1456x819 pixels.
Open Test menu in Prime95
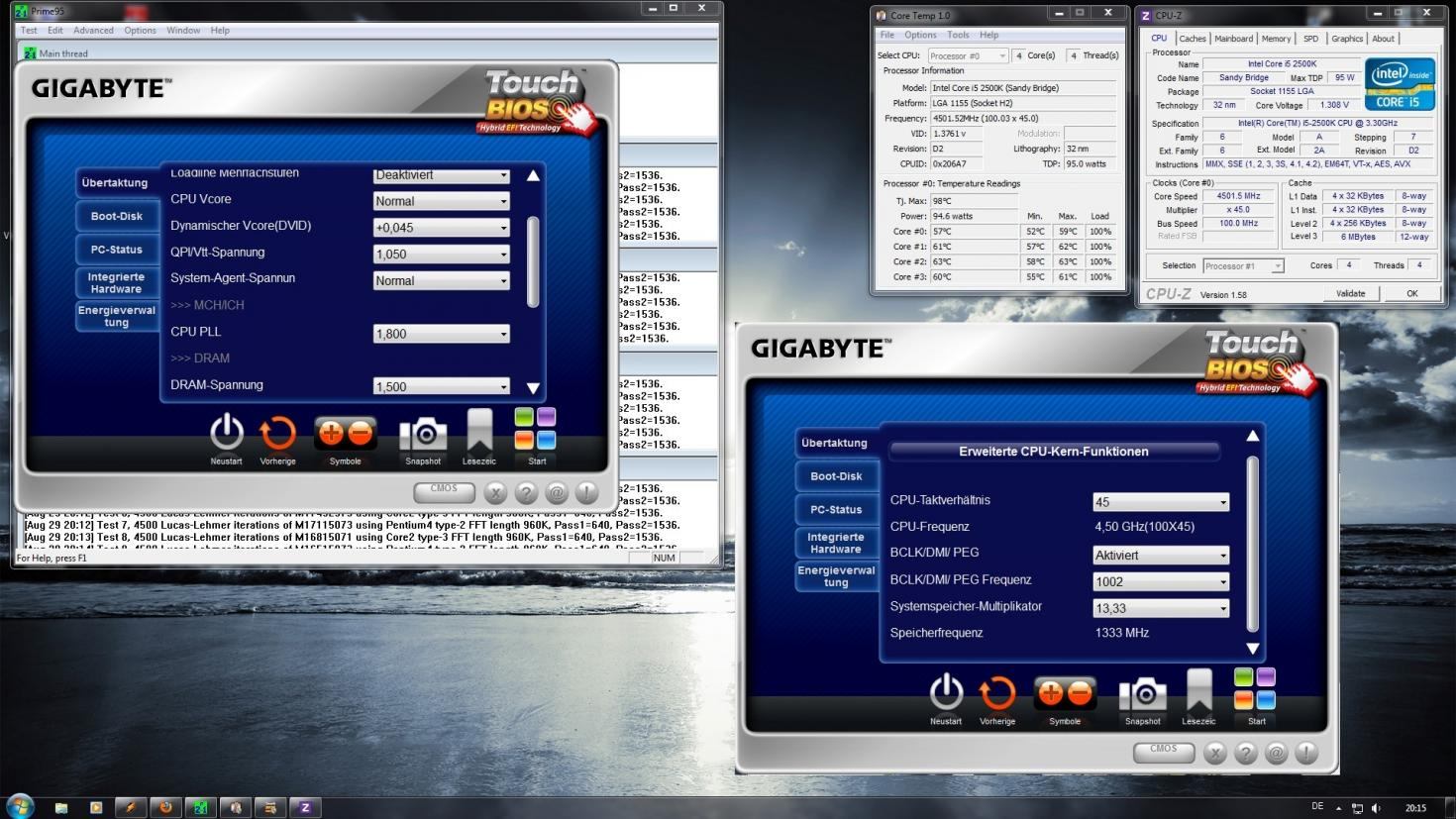point(30,31)
